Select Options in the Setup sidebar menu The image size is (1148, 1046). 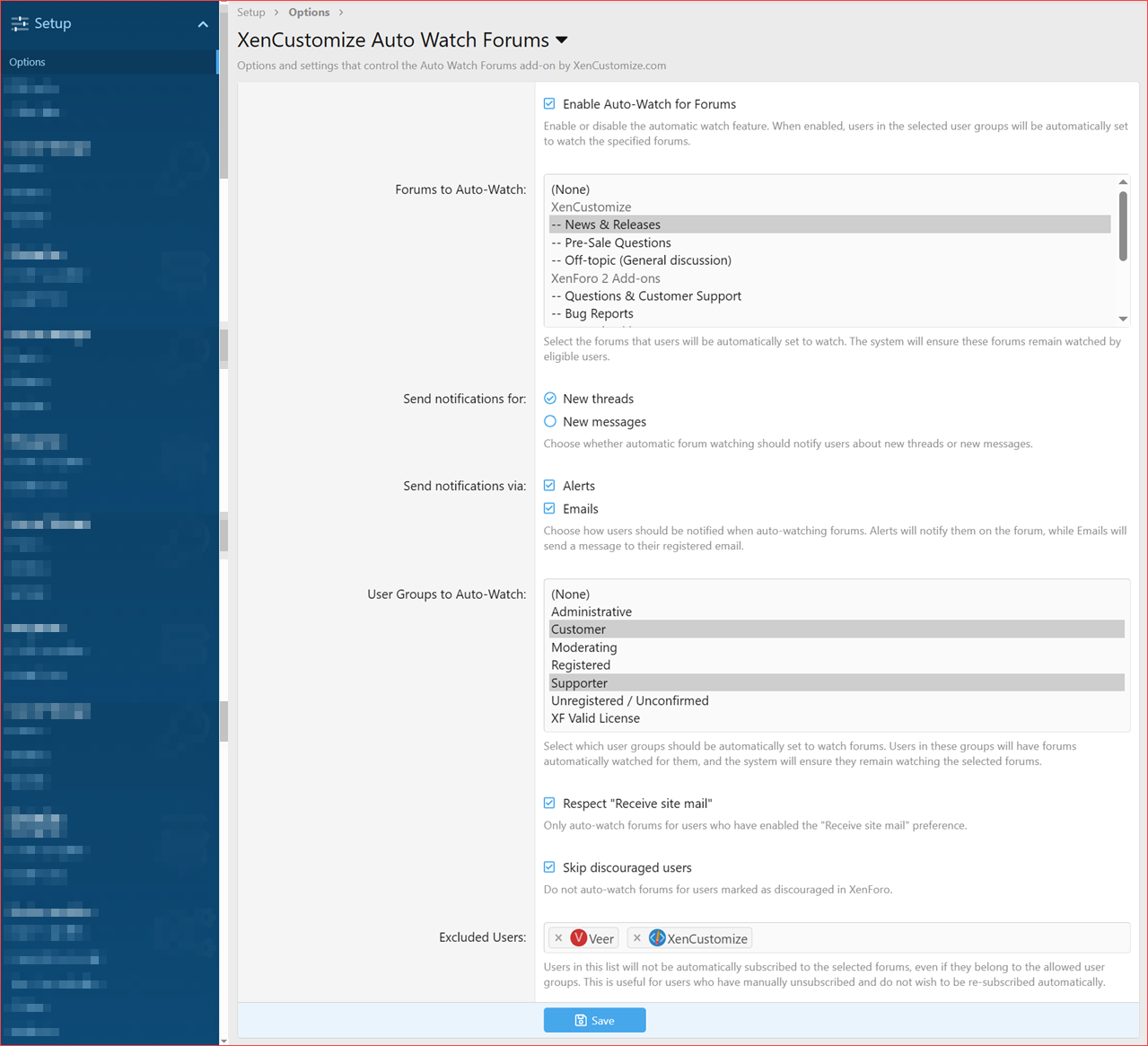(27, 61)
